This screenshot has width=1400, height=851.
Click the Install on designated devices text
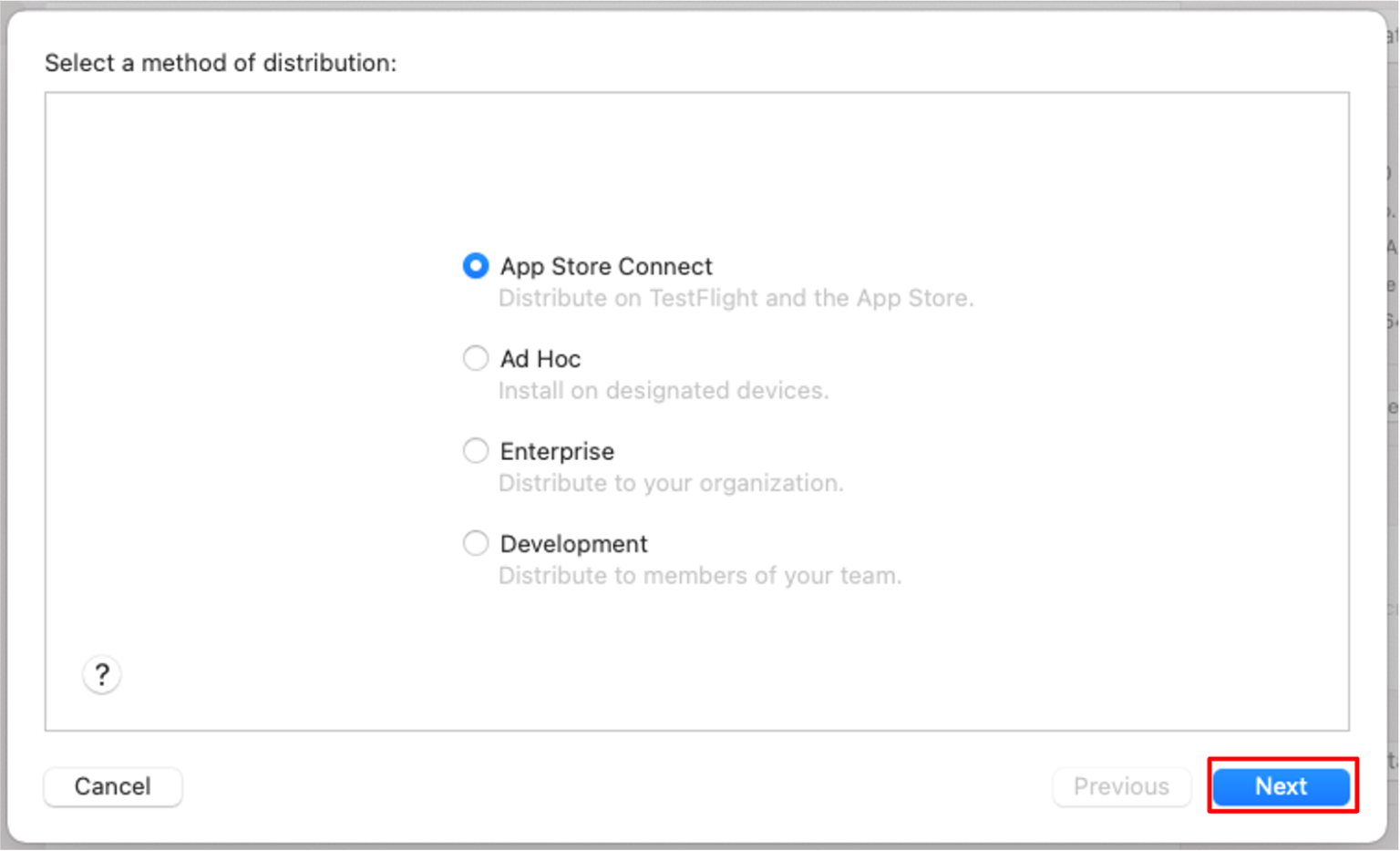coord(664,390)
